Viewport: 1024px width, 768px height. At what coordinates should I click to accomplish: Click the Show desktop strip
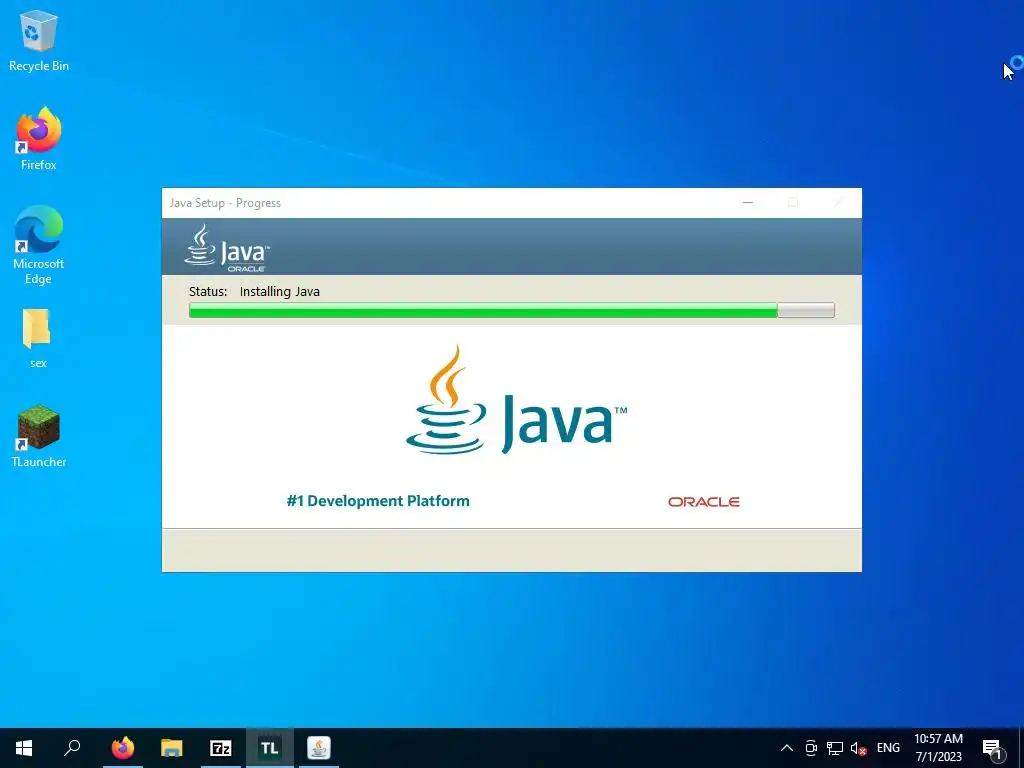tap(1021, 748)
